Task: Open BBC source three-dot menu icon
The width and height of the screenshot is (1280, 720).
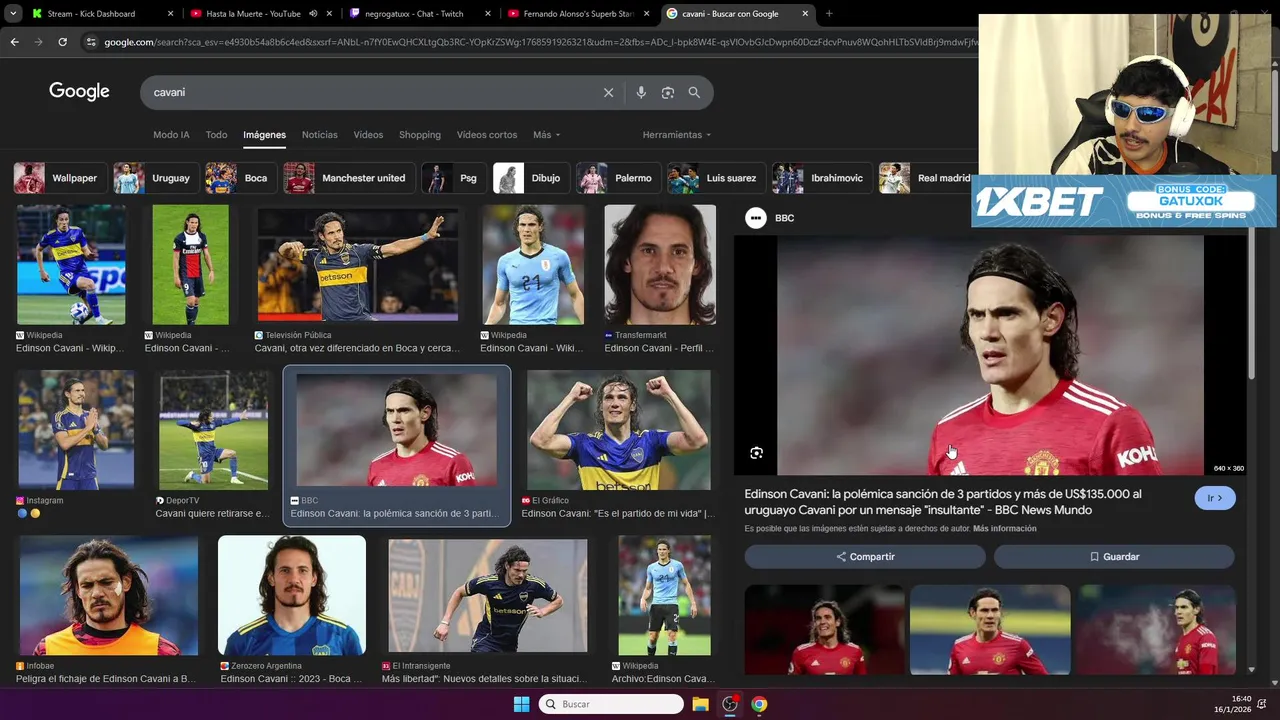Action: click(x=756, y=218)
